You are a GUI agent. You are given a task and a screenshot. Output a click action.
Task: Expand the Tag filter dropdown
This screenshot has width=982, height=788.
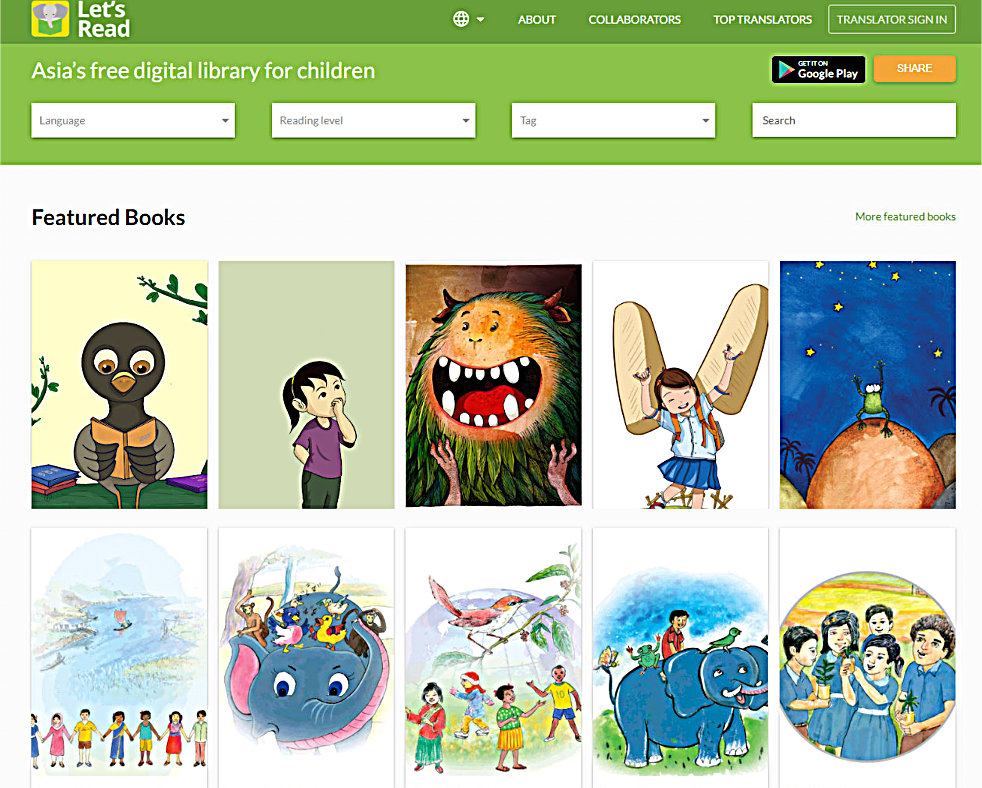614,120
